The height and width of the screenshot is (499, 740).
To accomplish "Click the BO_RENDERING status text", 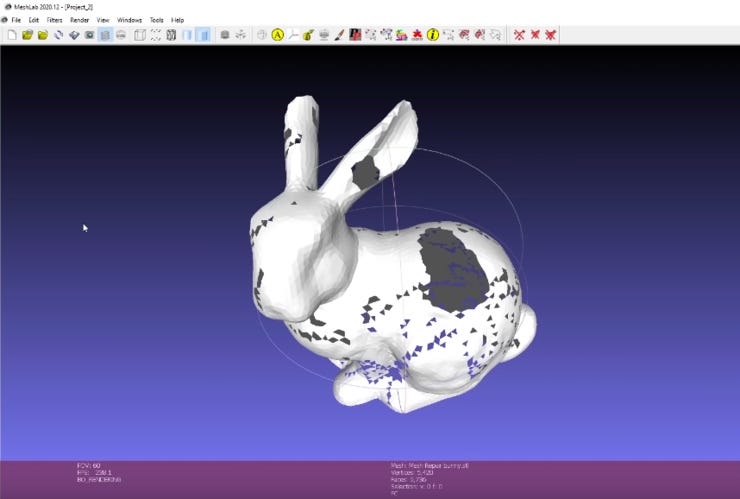I will (99, 480).
